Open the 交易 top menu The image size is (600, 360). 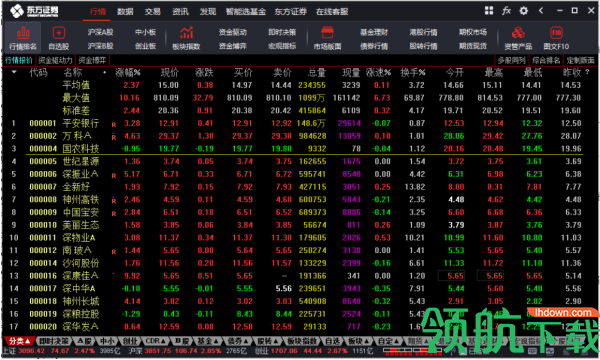[x=153, y=11]
